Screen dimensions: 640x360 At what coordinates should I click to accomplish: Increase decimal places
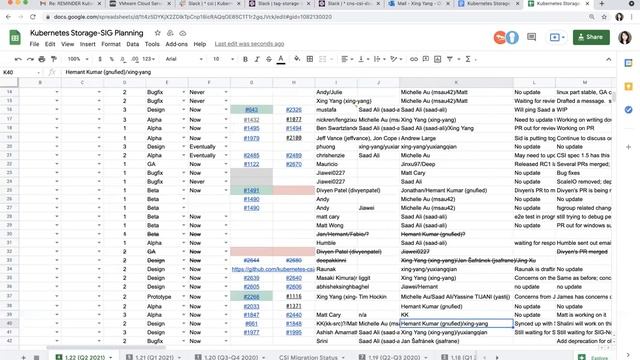pos(135,59)
